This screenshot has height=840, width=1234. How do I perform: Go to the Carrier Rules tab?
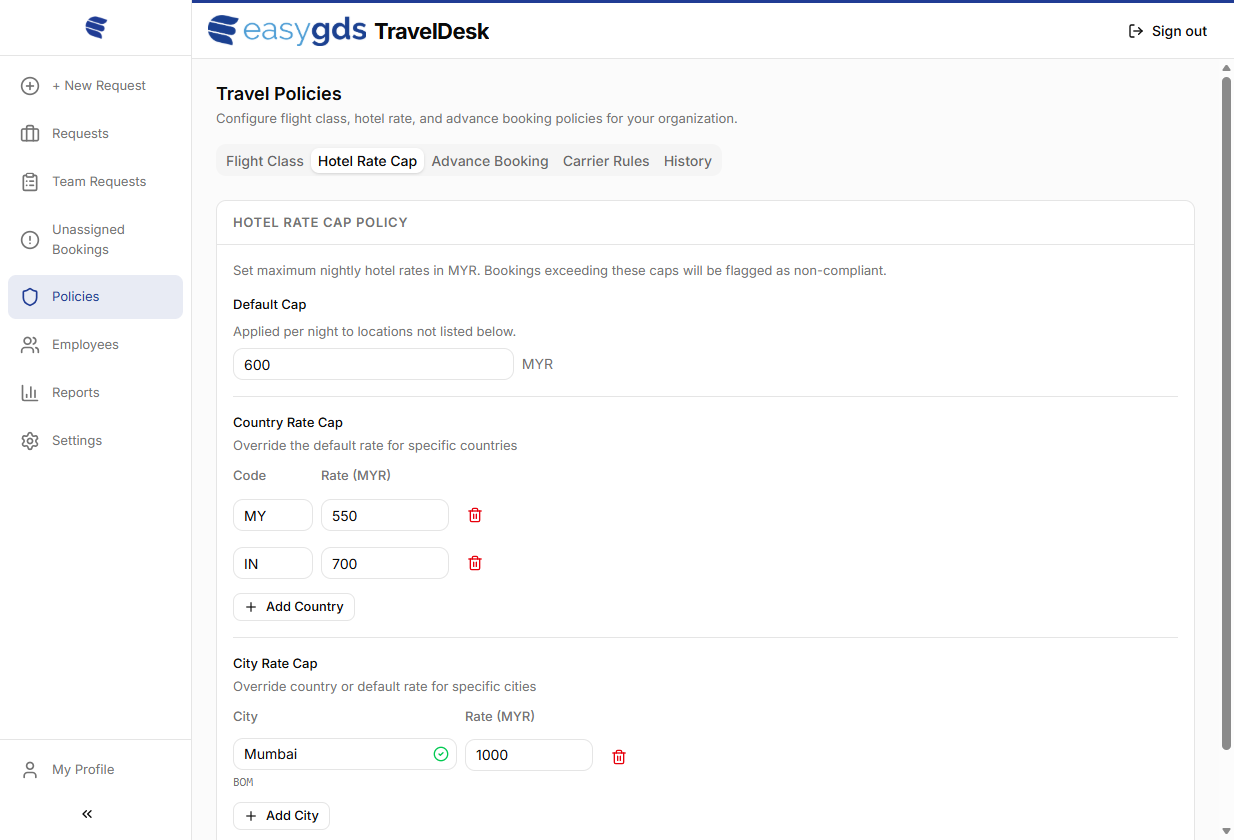tap(606, 161)
